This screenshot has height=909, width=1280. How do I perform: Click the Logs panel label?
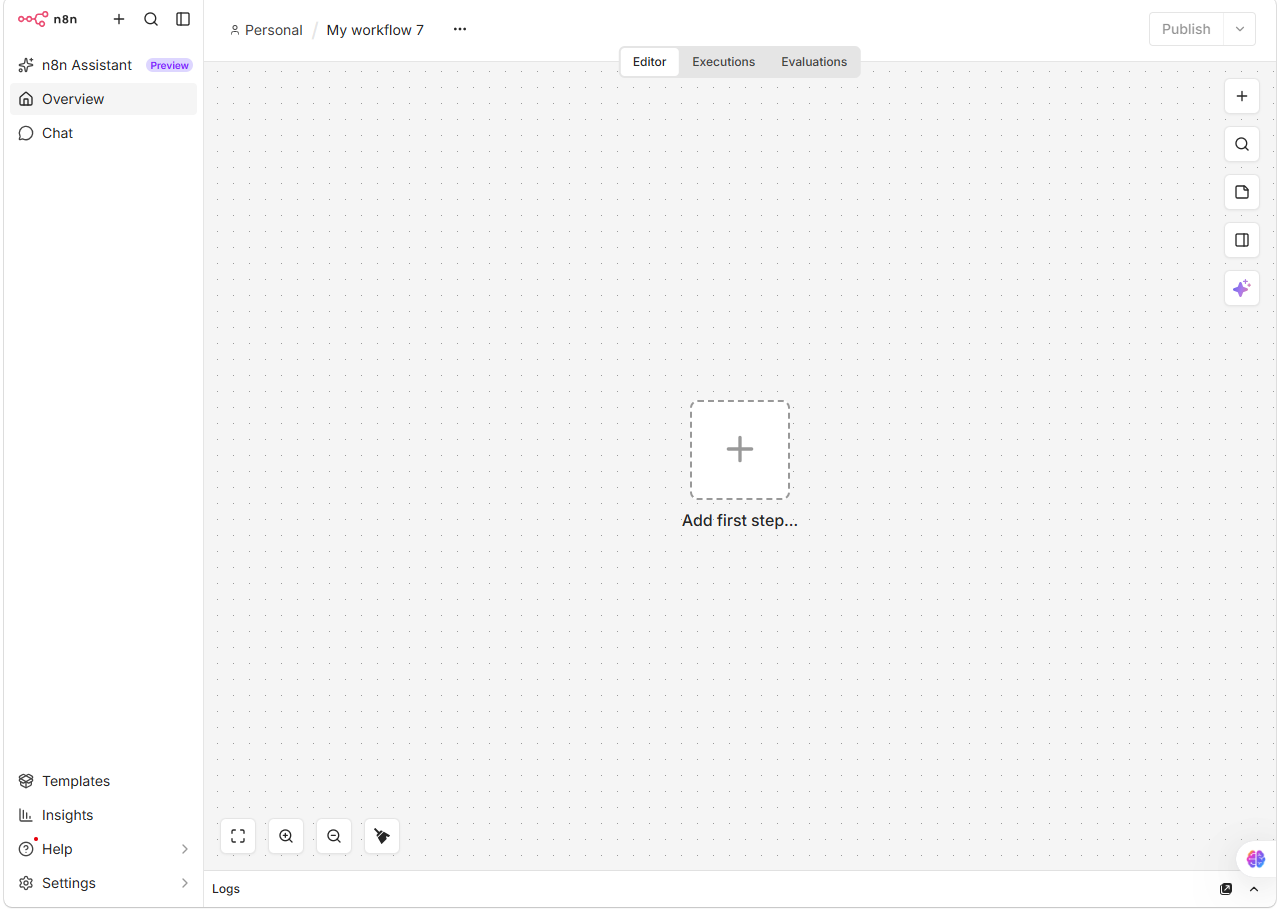click(226, 889)
